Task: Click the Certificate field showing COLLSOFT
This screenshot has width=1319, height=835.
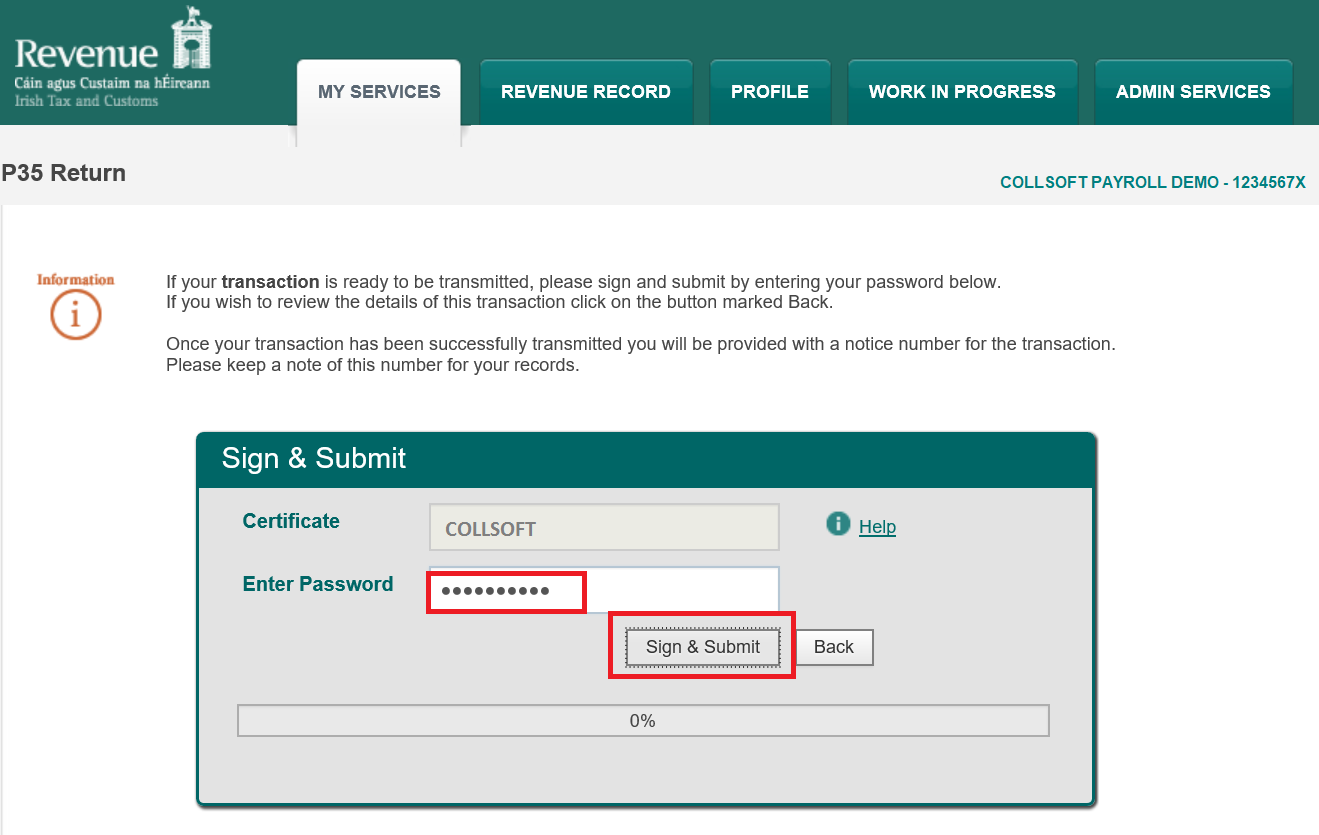Action: (603, 528)
